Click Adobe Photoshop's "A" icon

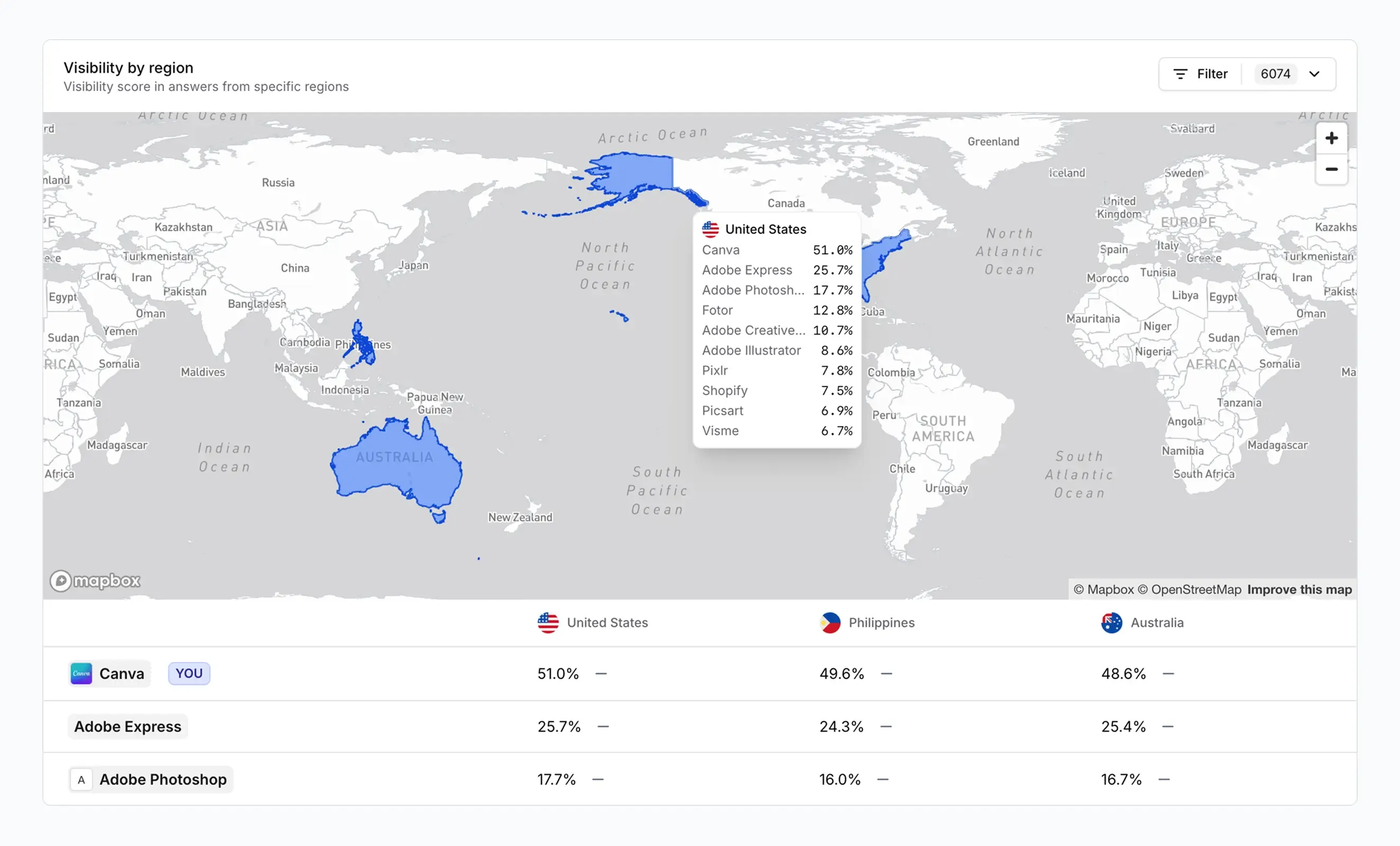point(81,779)
